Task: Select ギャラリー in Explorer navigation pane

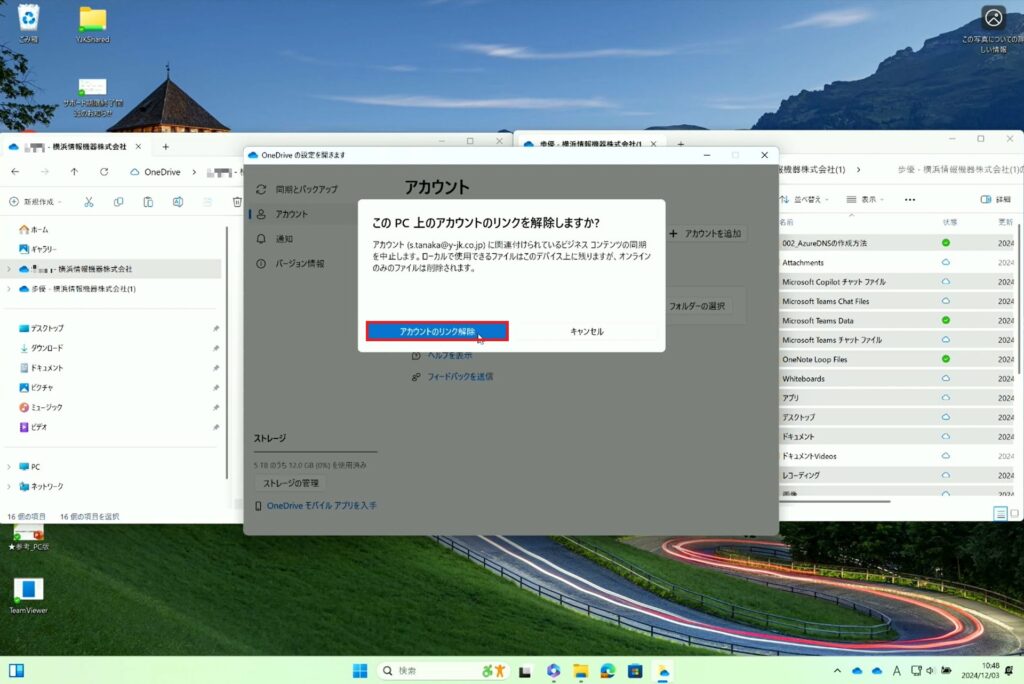Action: pyautogui.click(x=38, y=249)
